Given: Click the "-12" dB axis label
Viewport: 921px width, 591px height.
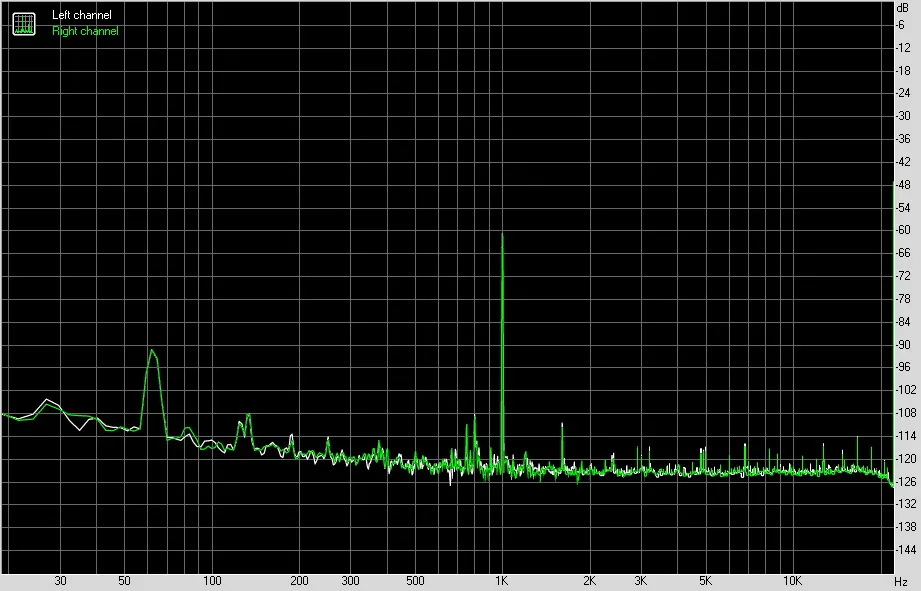Looking at the screenshot, I should (x=903, y=48).
